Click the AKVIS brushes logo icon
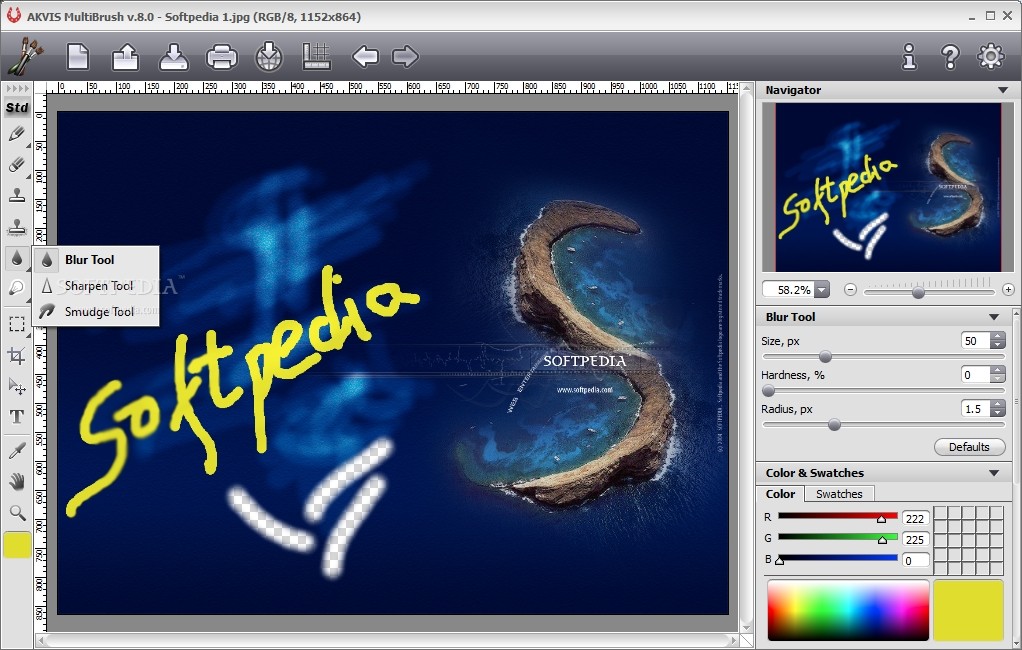 coord(24,56)
